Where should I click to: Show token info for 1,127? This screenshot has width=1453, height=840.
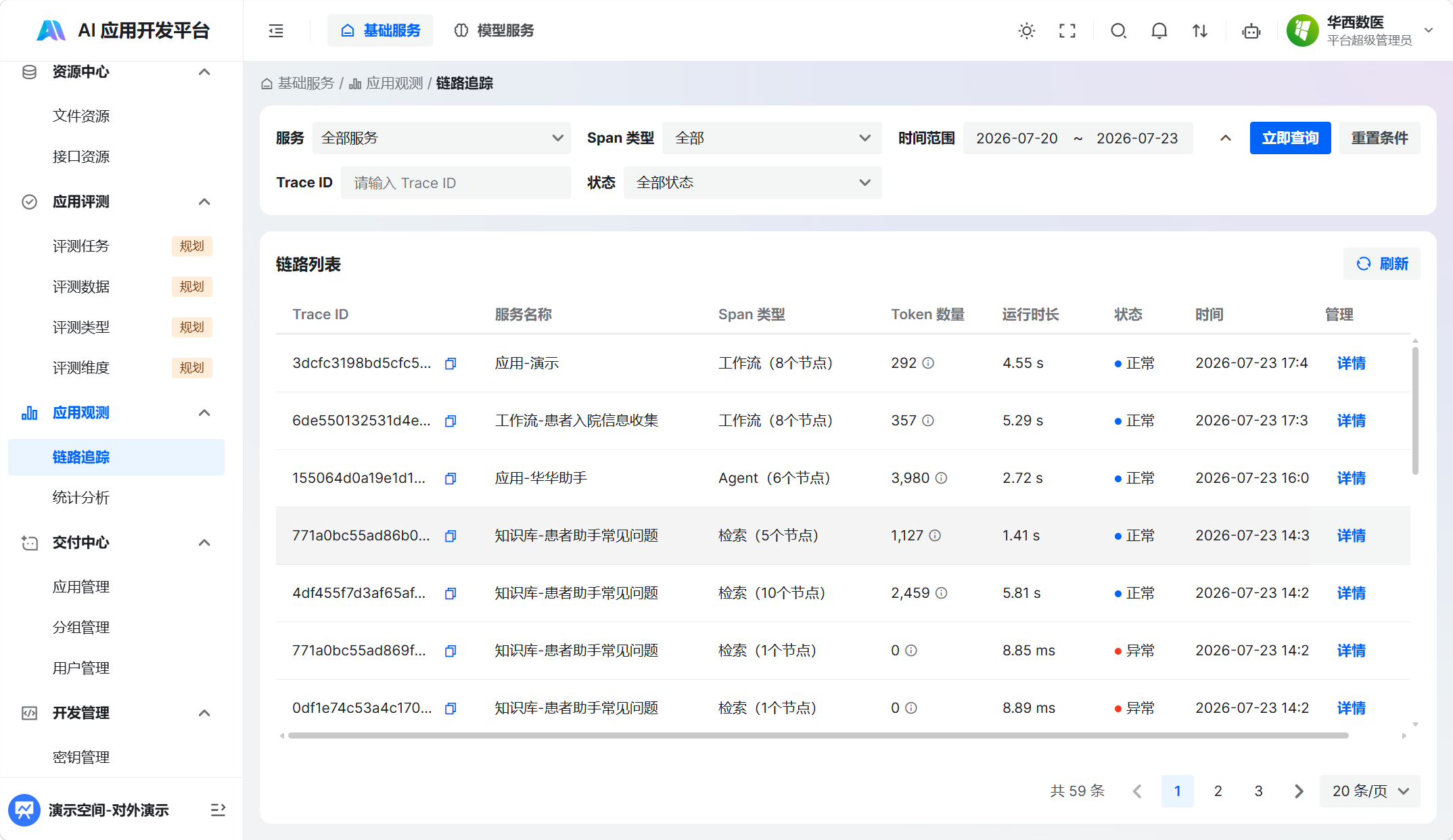click(935, 536)
